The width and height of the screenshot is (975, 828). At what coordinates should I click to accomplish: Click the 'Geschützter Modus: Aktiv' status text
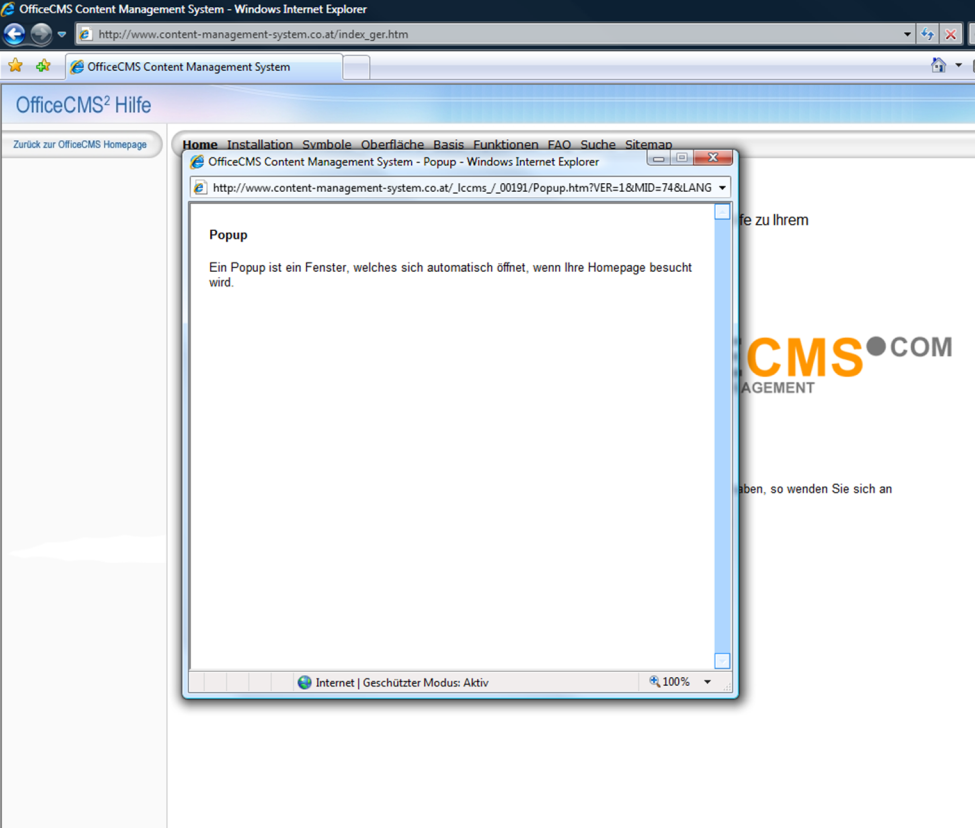[x=425, y=683]
